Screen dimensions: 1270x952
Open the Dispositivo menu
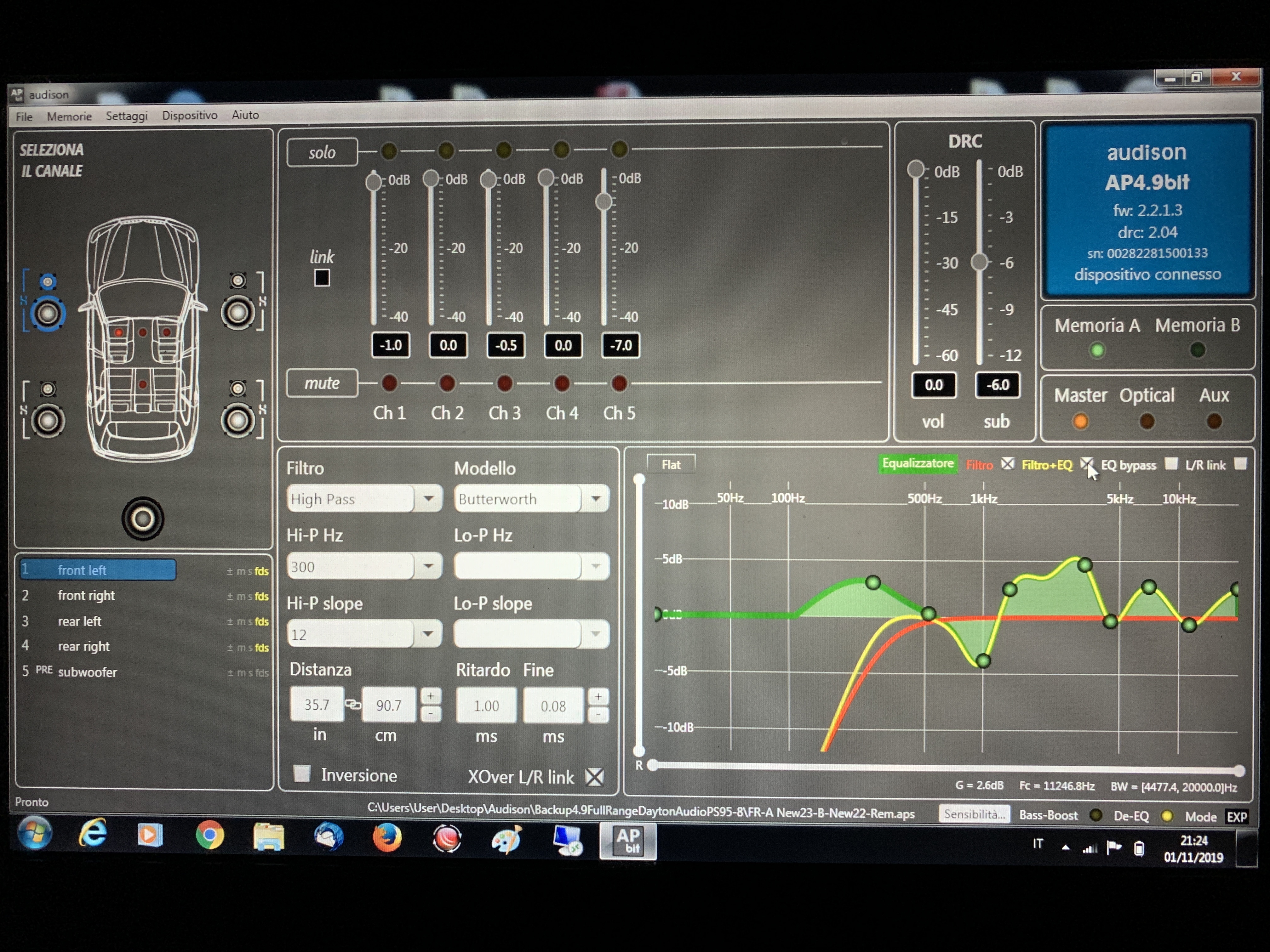190,115
